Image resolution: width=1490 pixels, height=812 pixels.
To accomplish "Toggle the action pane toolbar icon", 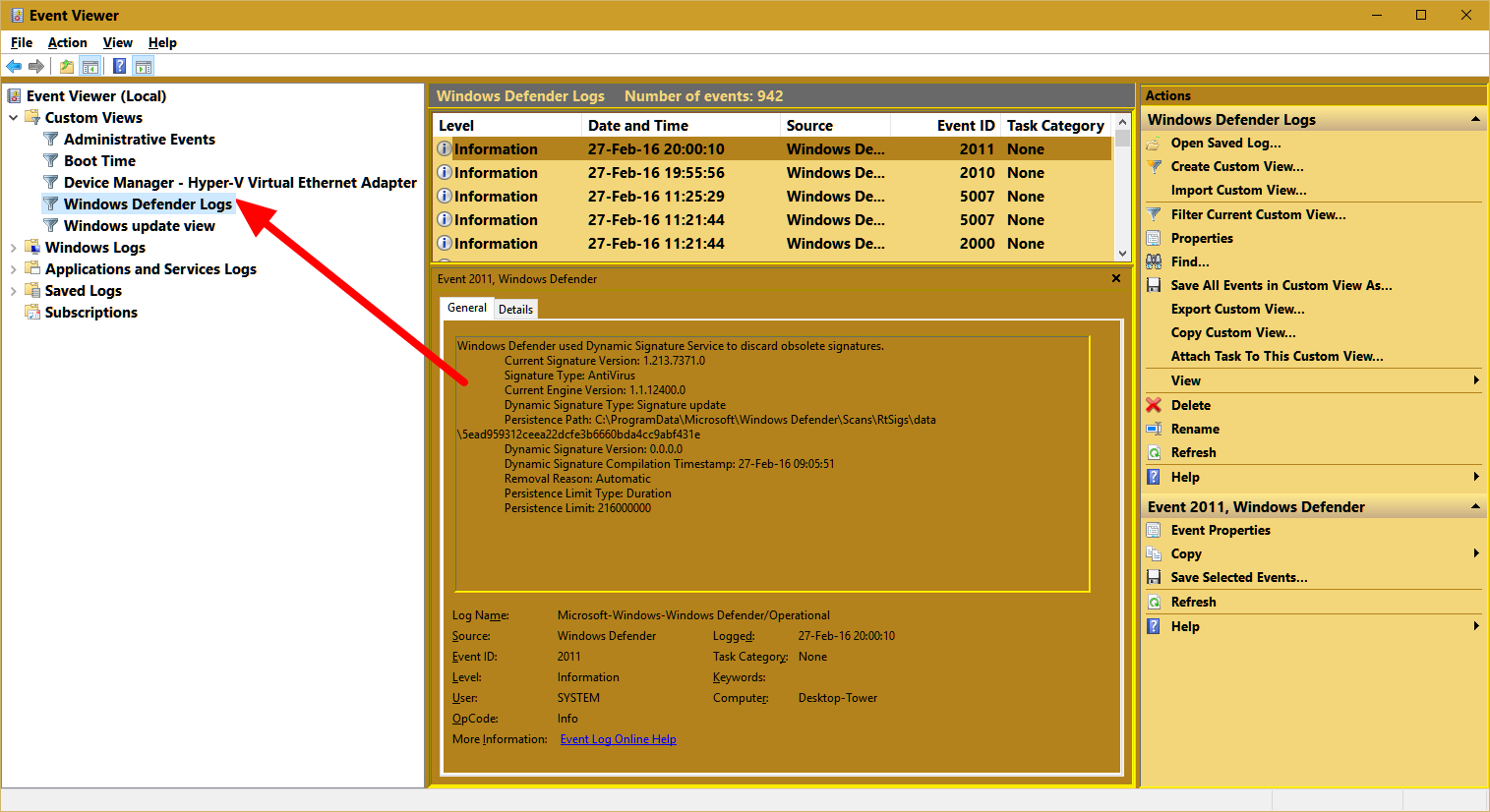I will 144,66.
